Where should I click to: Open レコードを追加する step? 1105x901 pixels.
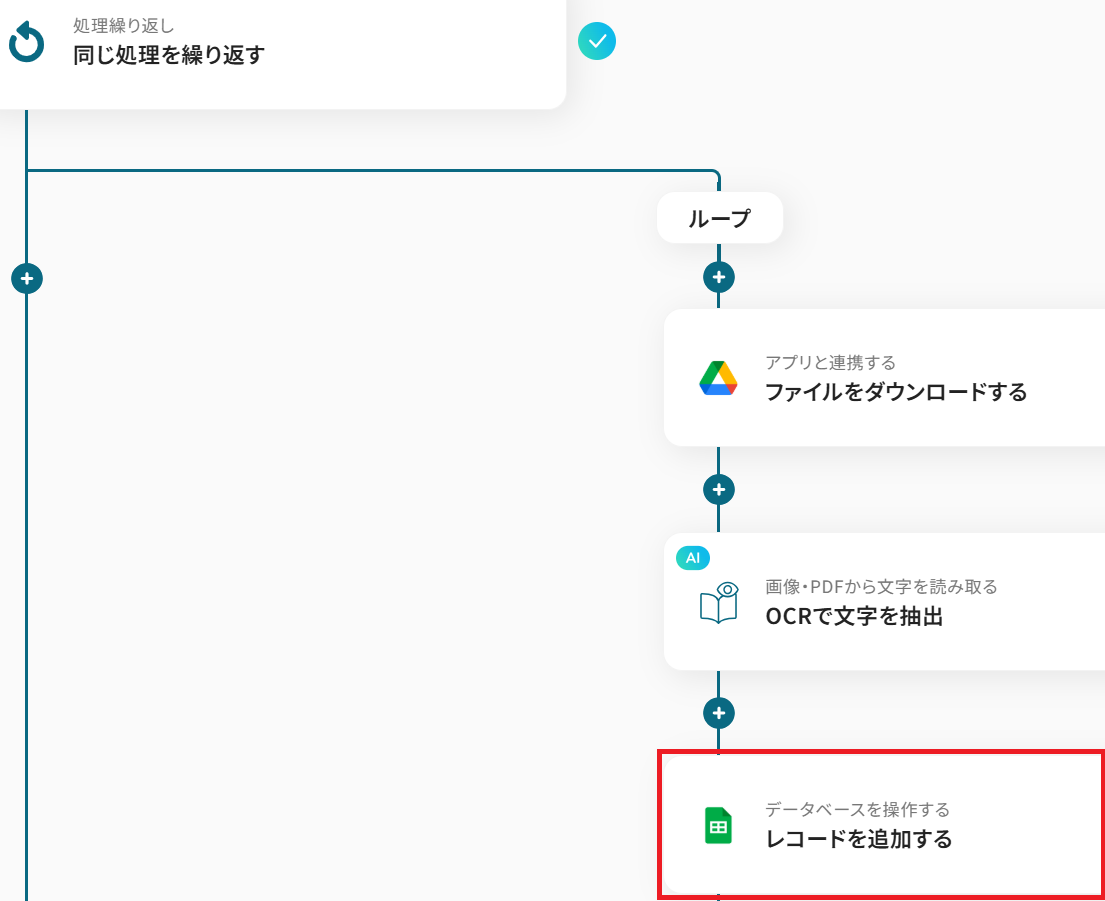coord(884,825)
